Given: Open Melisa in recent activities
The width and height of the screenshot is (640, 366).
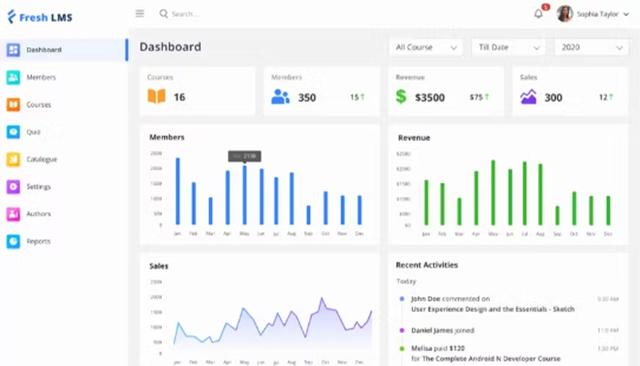Looking at the screenshot, I should [421, 348].
